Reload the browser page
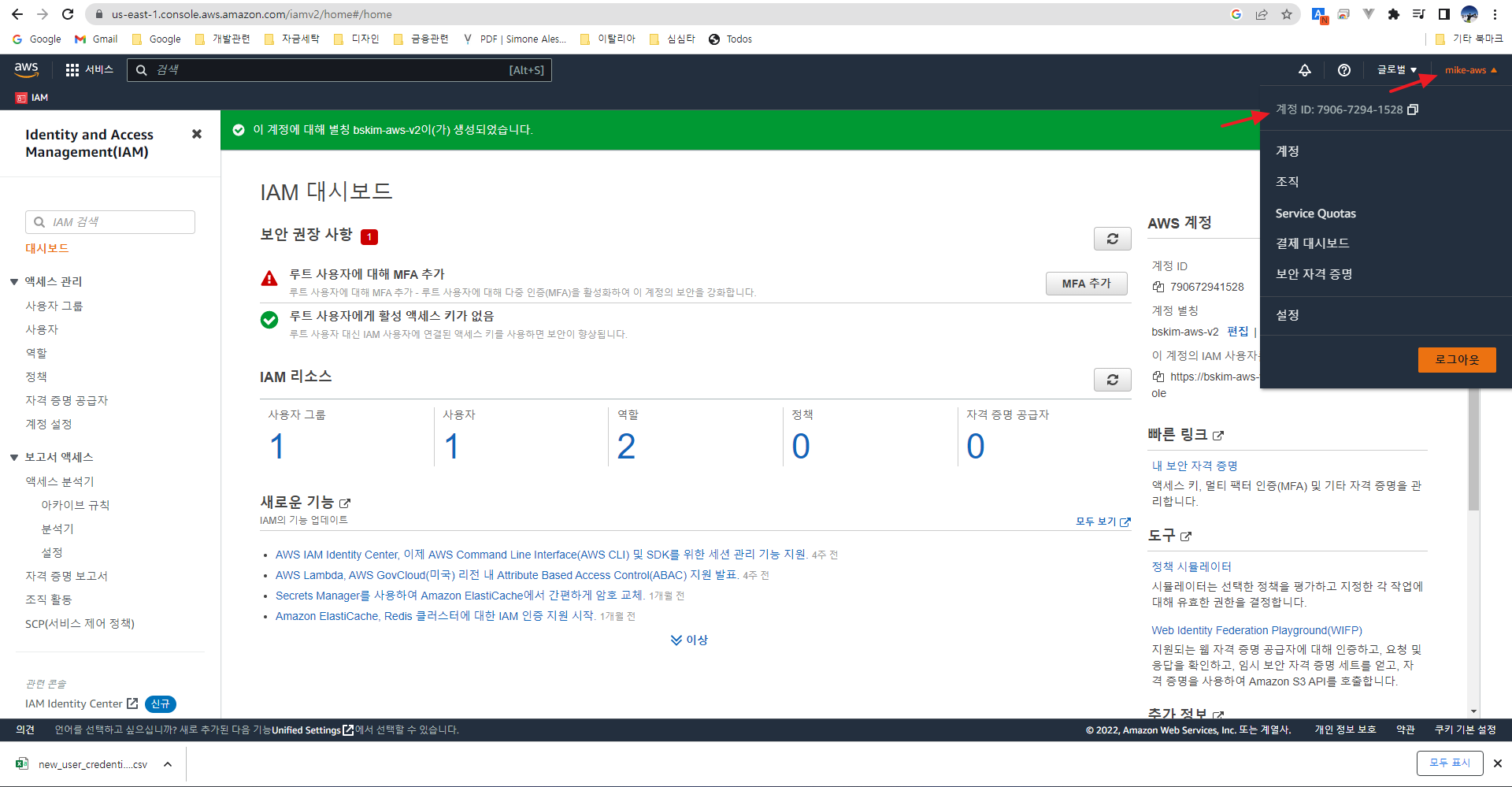 [68, 14]
